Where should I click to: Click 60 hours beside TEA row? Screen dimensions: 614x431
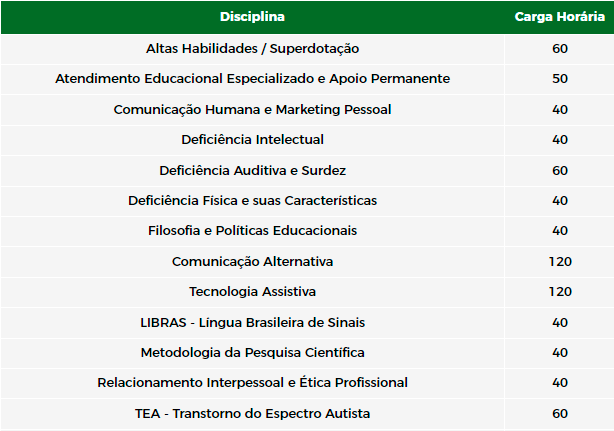coord(560,414)
